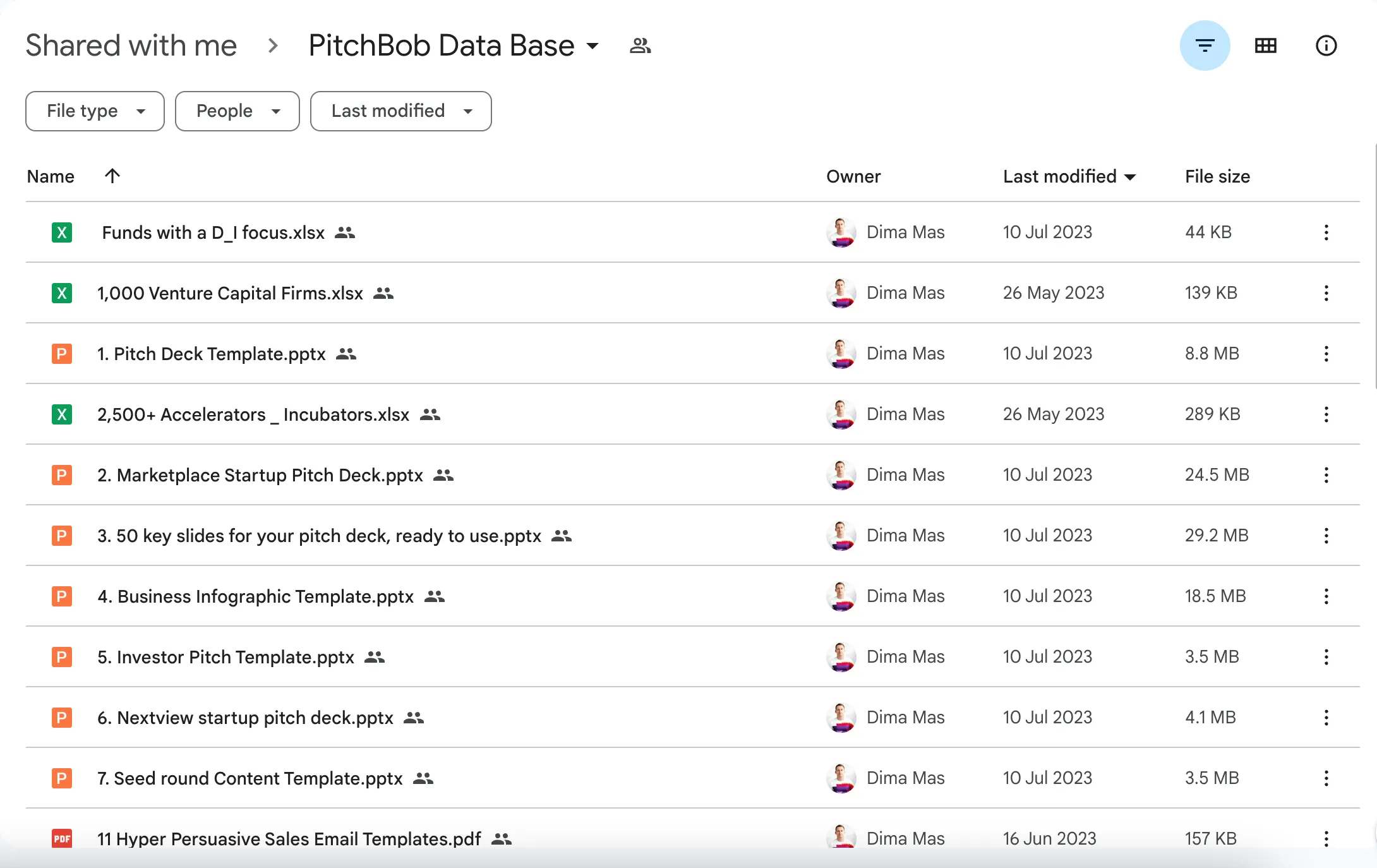Open the details panel with the info icon
Screen dimensions: 1377x868
point(1326,45)
